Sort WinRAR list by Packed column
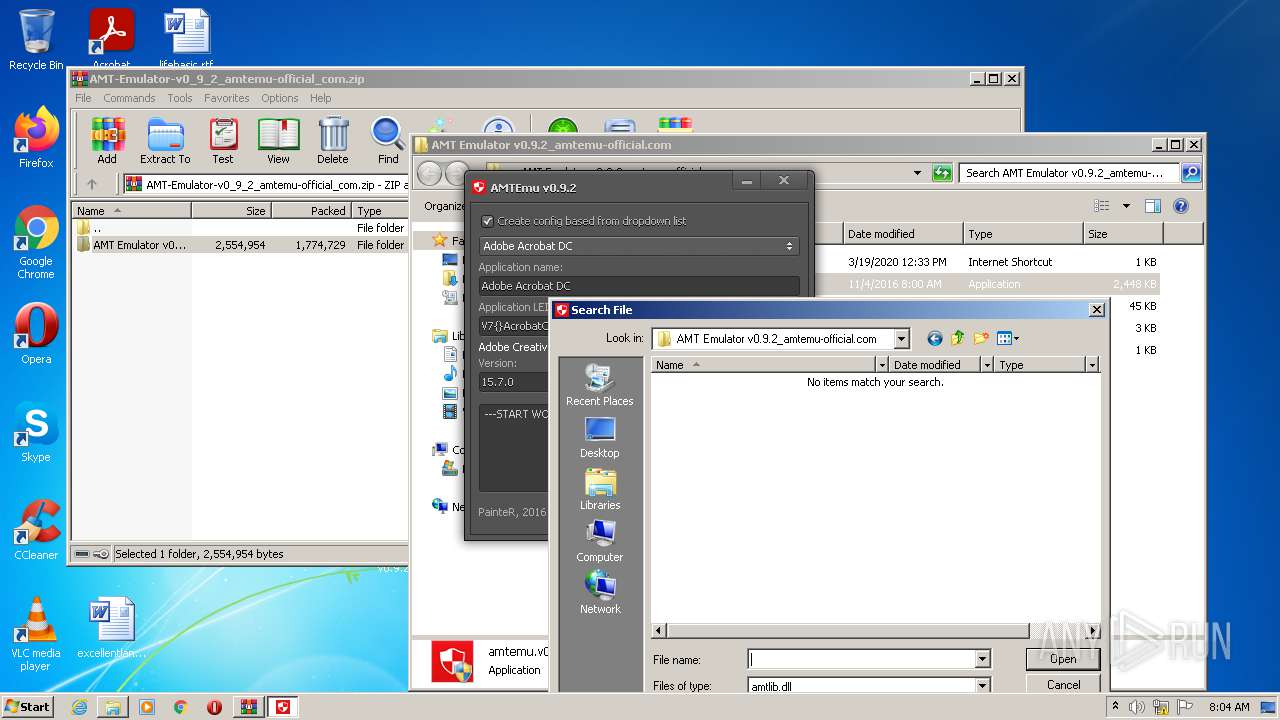This screenshot has height=720, width=1280. (x=311, y=211)
